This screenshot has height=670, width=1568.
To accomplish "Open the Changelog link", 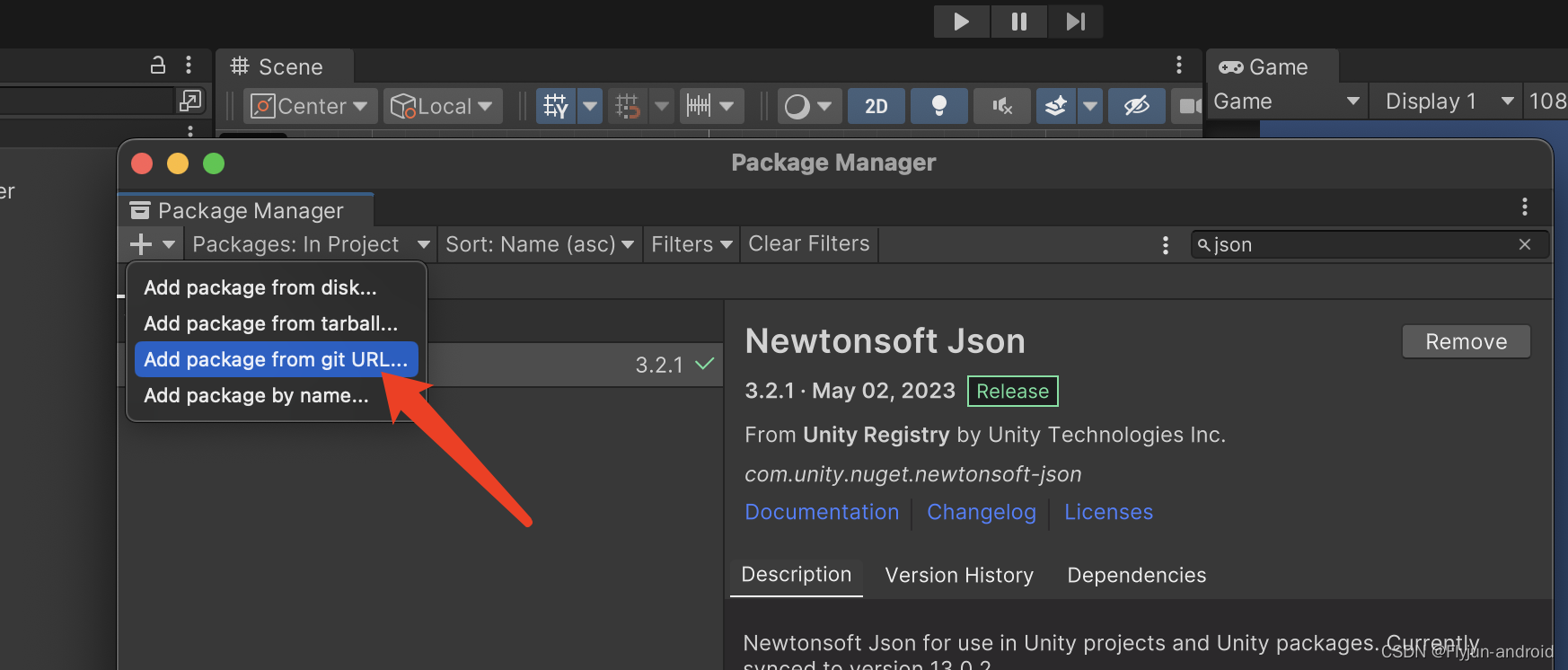I will [982, 512].
